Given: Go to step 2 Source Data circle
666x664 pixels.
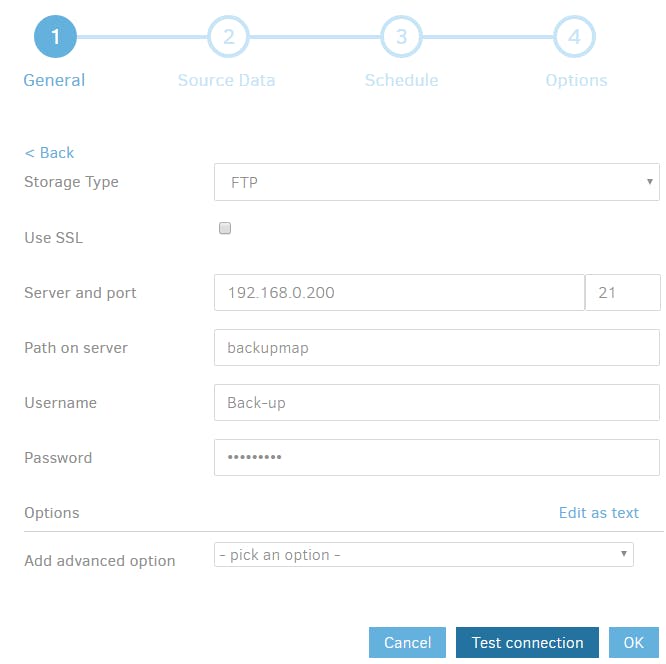Looking at the screenshot, I should coord(229,37).
